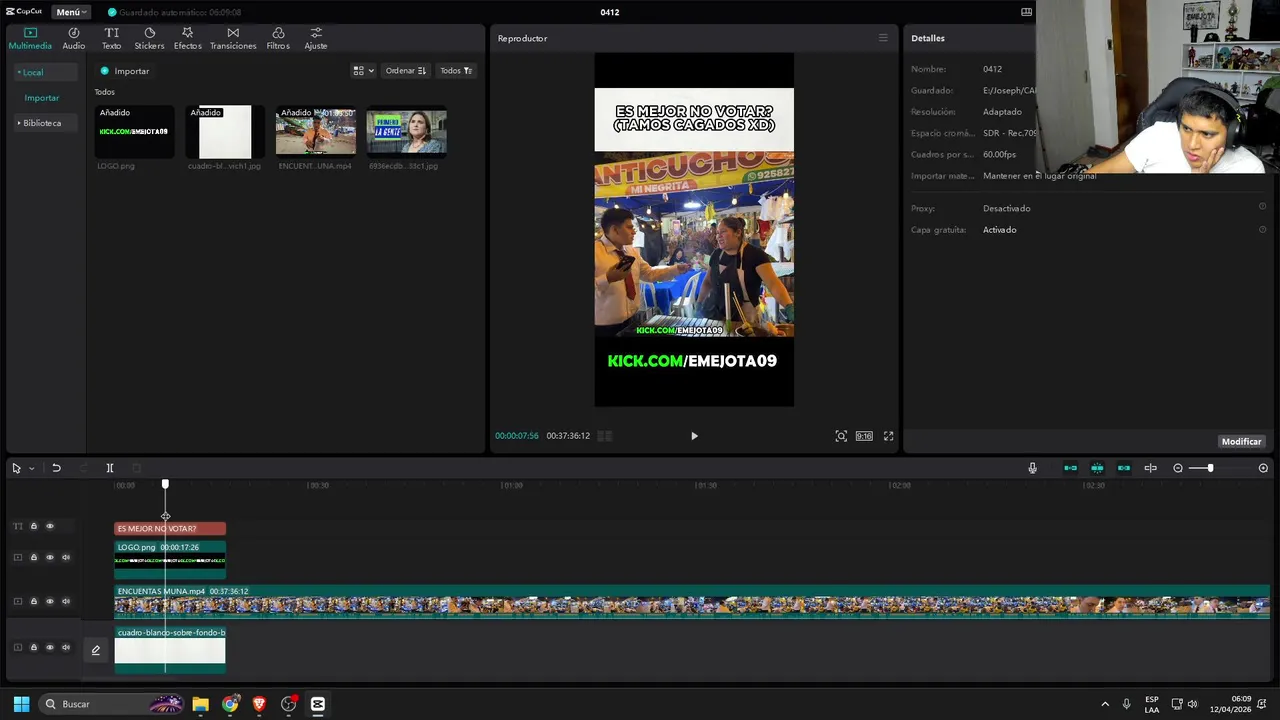Click the preview focus zoom icon
The width and height of the screenshot is (1280, 720).
click(x=841, y=436)
